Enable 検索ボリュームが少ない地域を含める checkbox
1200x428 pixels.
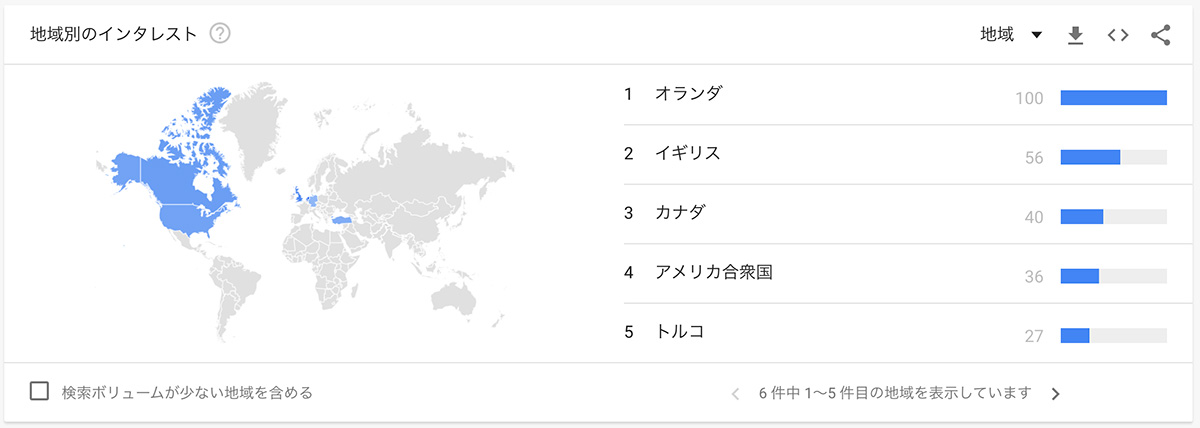click(40, 392)
